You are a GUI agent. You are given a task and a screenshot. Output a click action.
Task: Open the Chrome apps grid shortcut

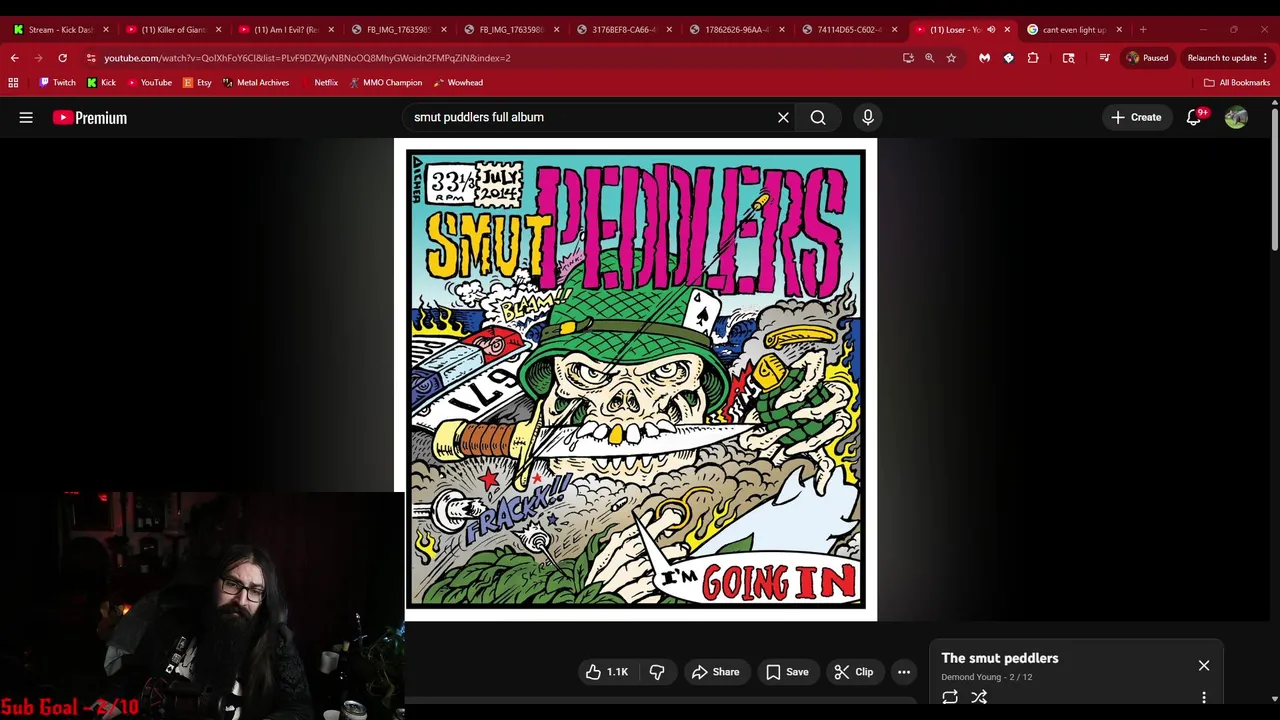coord(13,83)
